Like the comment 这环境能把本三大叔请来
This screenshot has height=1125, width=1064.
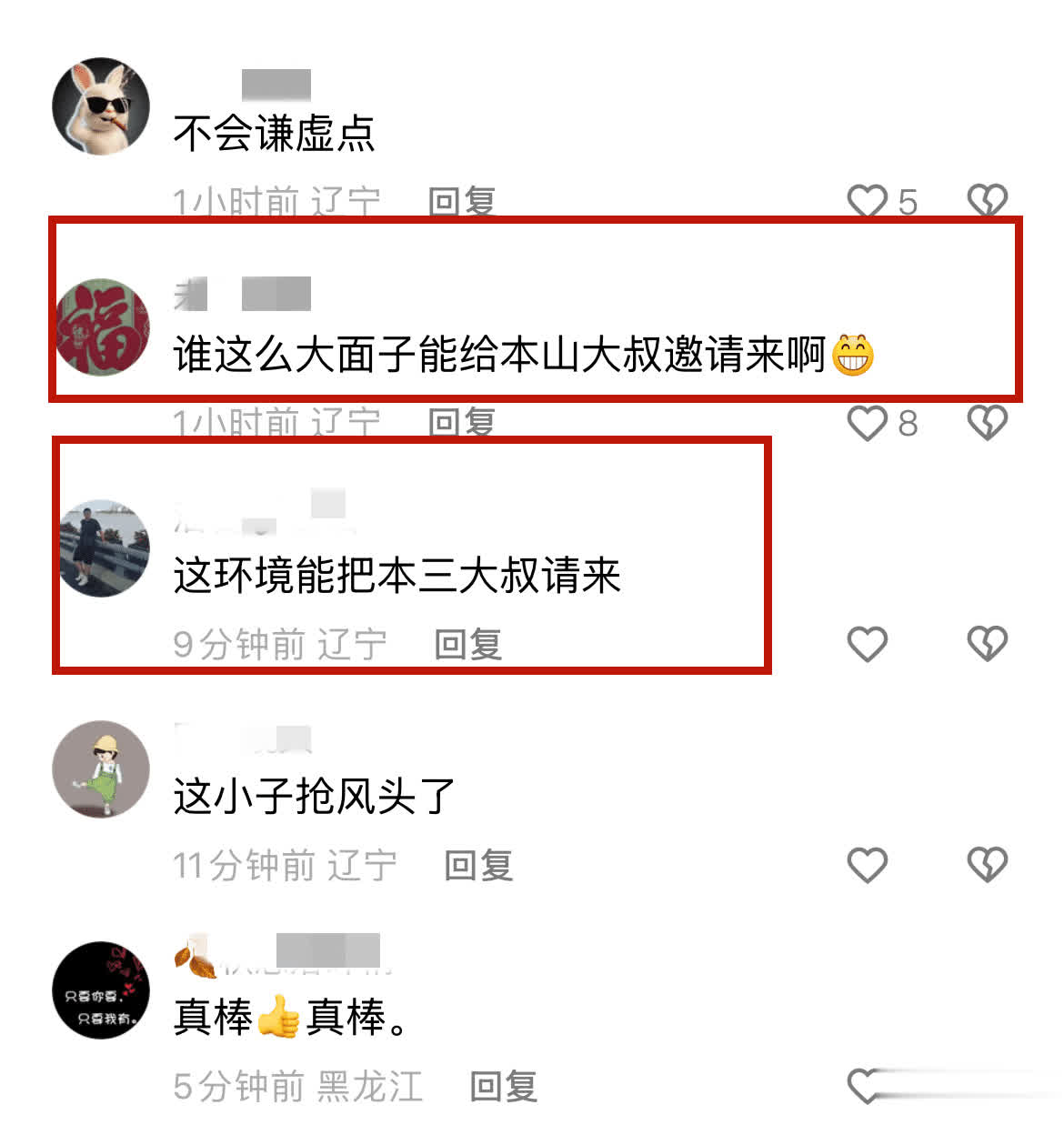coord(867,644)
